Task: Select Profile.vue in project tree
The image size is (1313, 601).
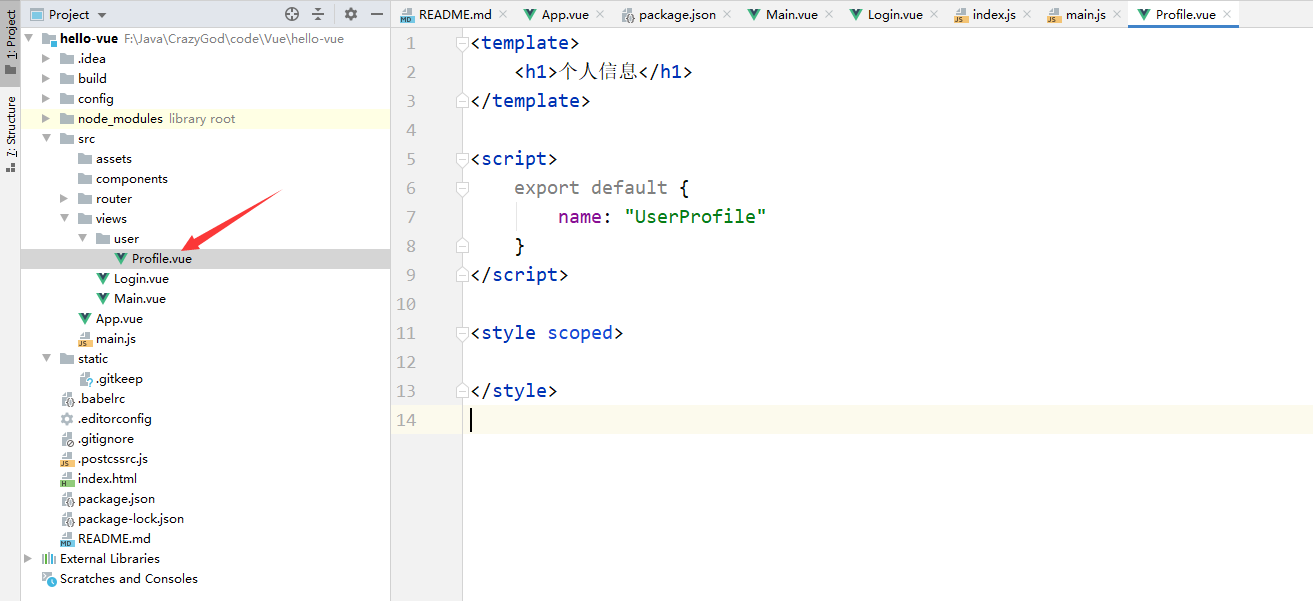Action: [161, 259]
